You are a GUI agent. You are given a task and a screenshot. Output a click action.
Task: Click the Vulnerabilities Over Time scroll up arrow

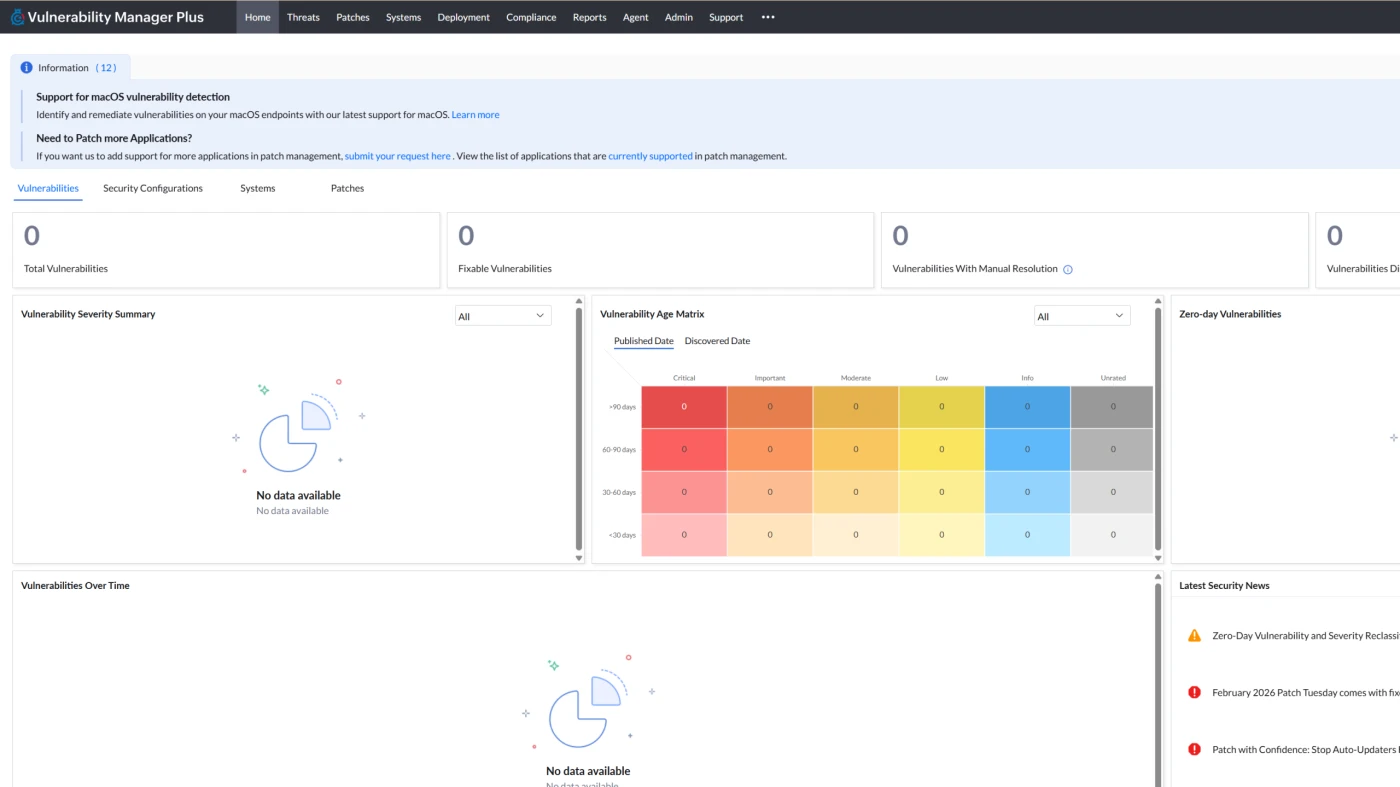[x=1159, y=577]
